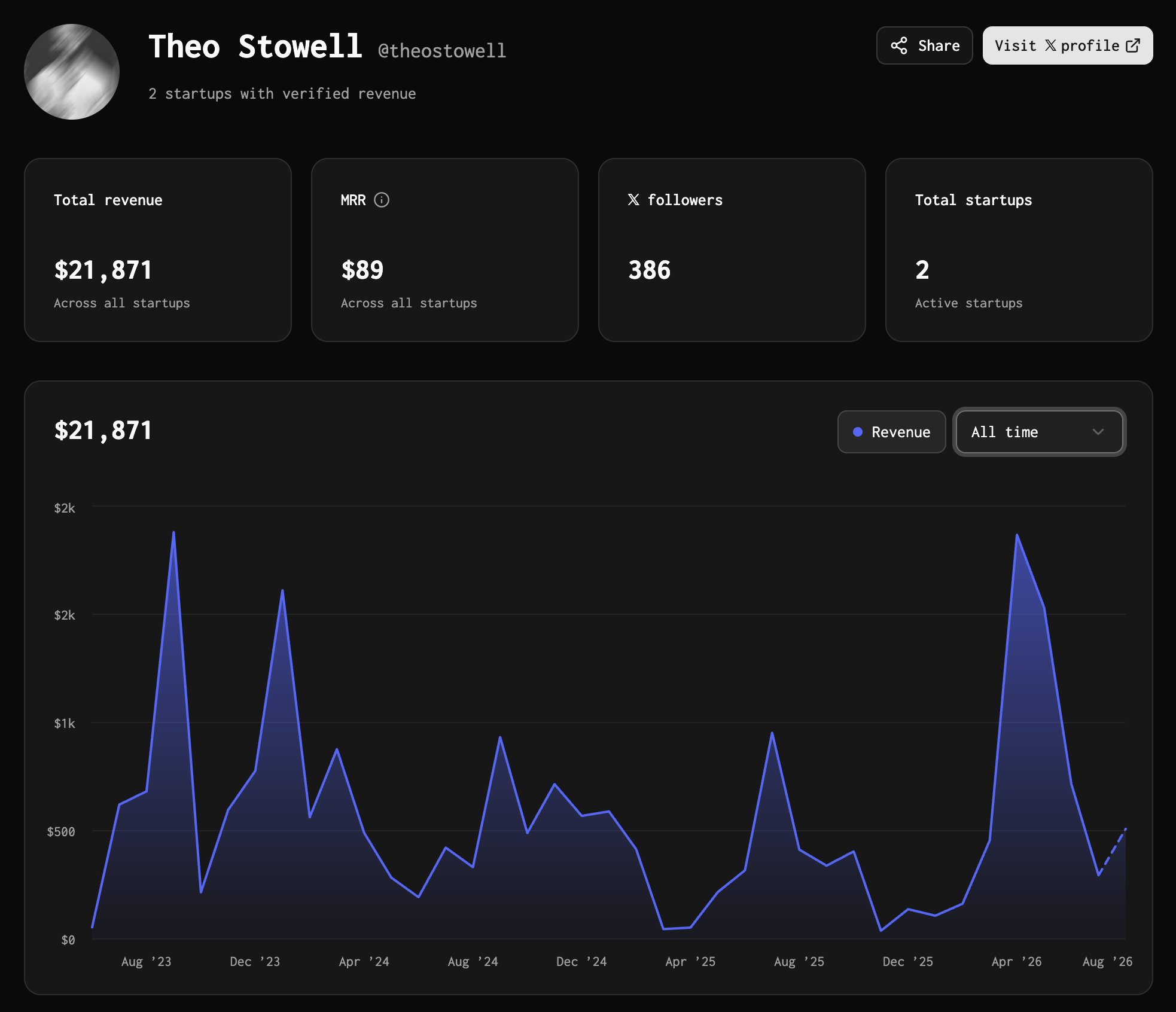This screenshot has width=1176, height=1012.
Task: Click the Dec '24 axis label
Action: click(582, 962)
